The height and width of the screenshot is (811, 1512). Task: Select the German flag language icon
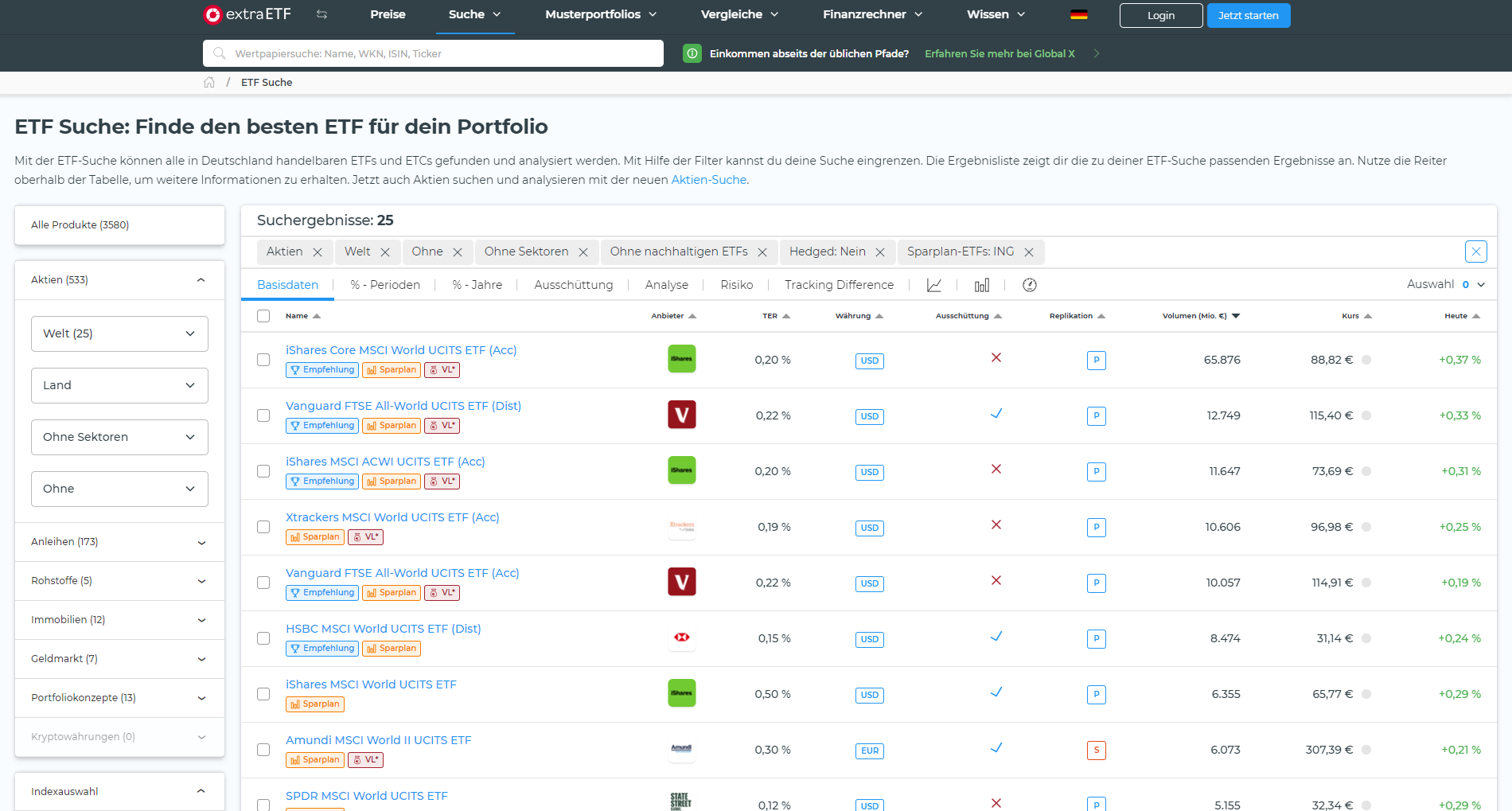[x=1078, y=14]
